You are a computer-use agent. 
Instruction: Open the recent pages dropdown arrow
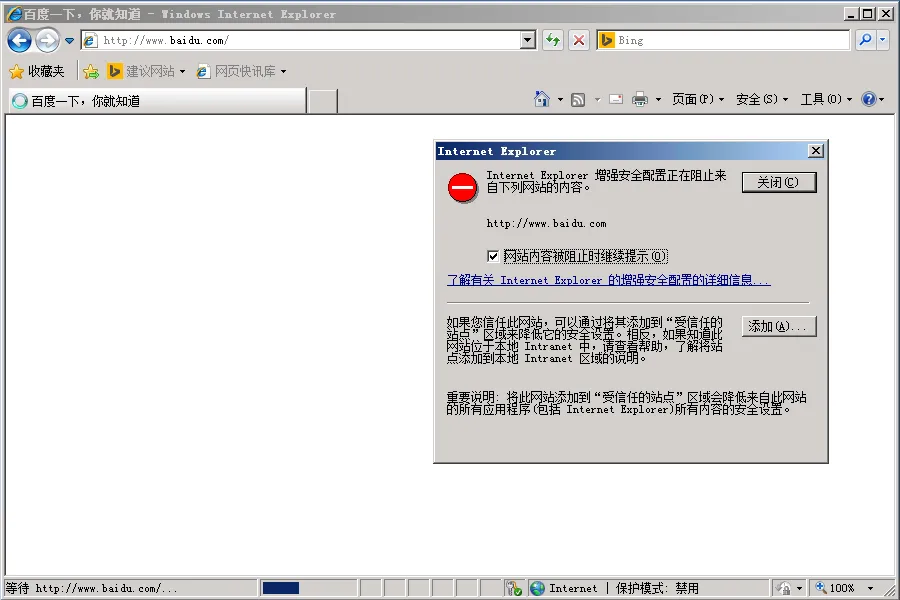pos(69,41)
